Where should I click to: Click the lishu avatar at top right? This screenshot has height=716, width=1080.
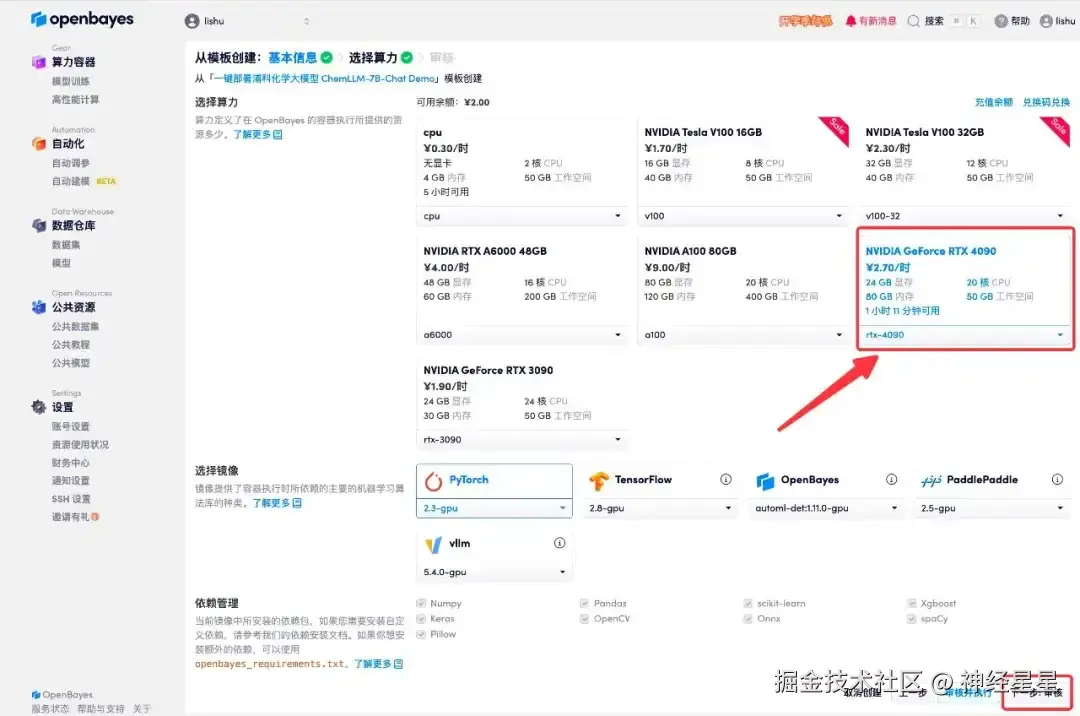(1046, 21)
